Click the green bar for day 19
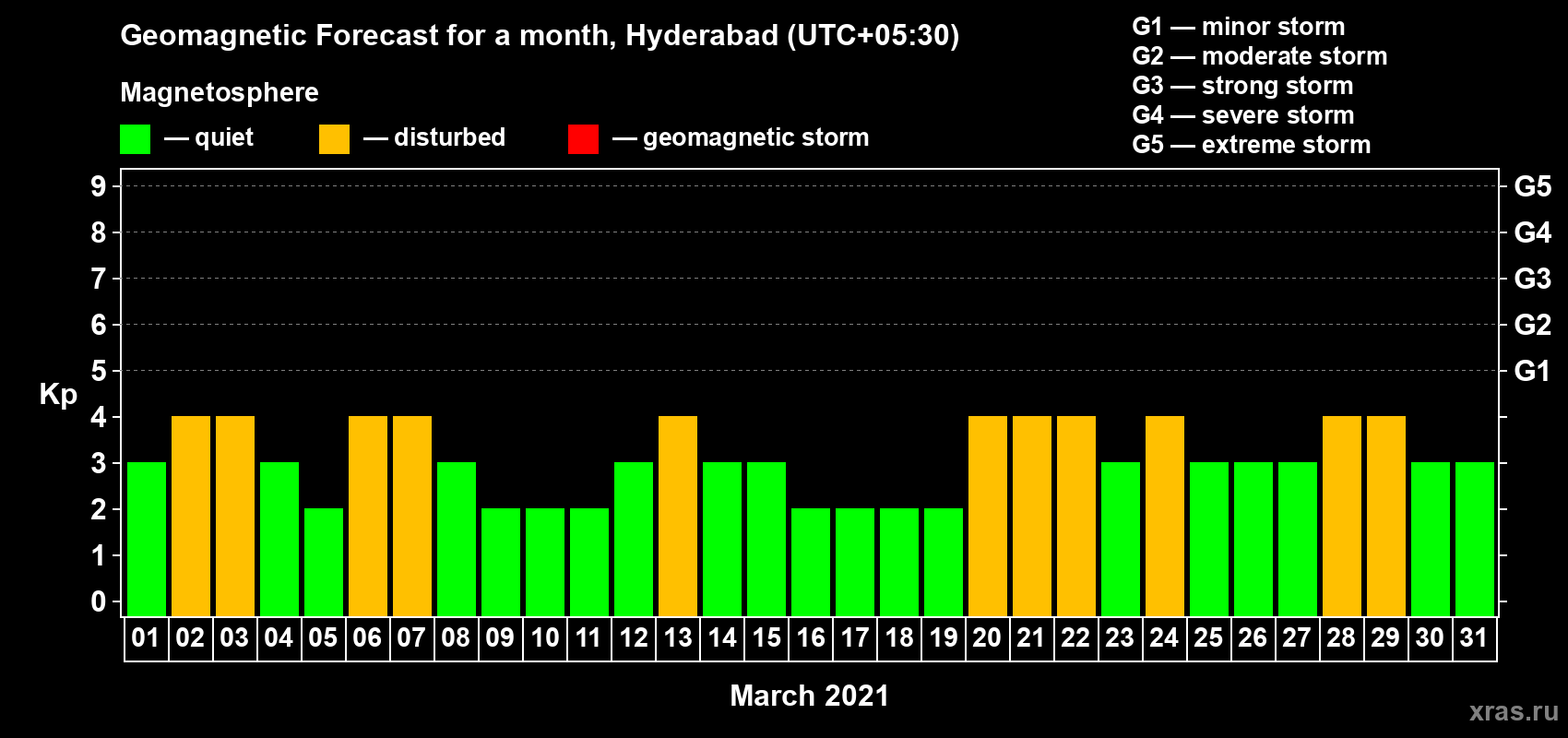Image resolution: width=1568 pixels, height=738 pixels. (944, 562)
